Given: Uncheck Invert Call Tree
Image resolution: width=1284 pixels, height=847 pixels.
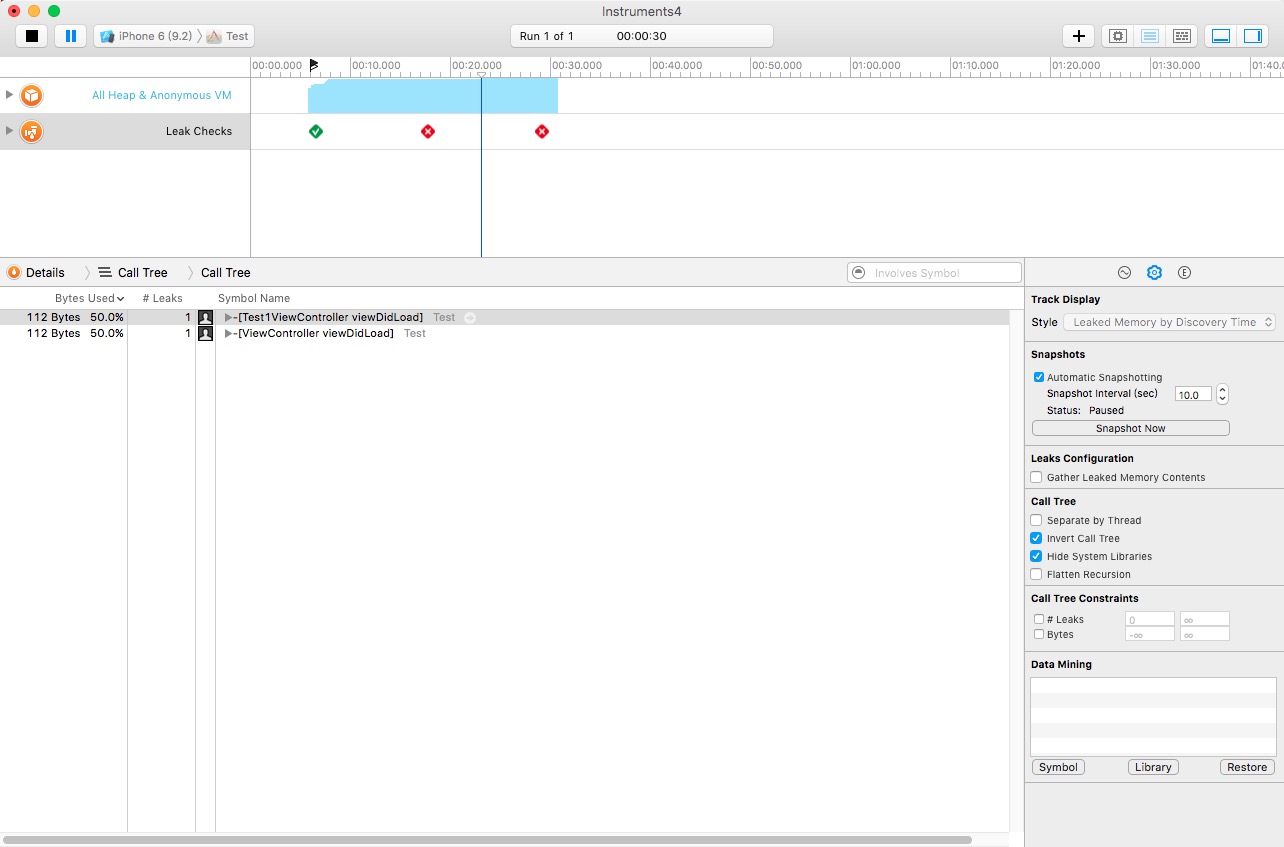Looking at the screenshot, I should (1037, 538).
